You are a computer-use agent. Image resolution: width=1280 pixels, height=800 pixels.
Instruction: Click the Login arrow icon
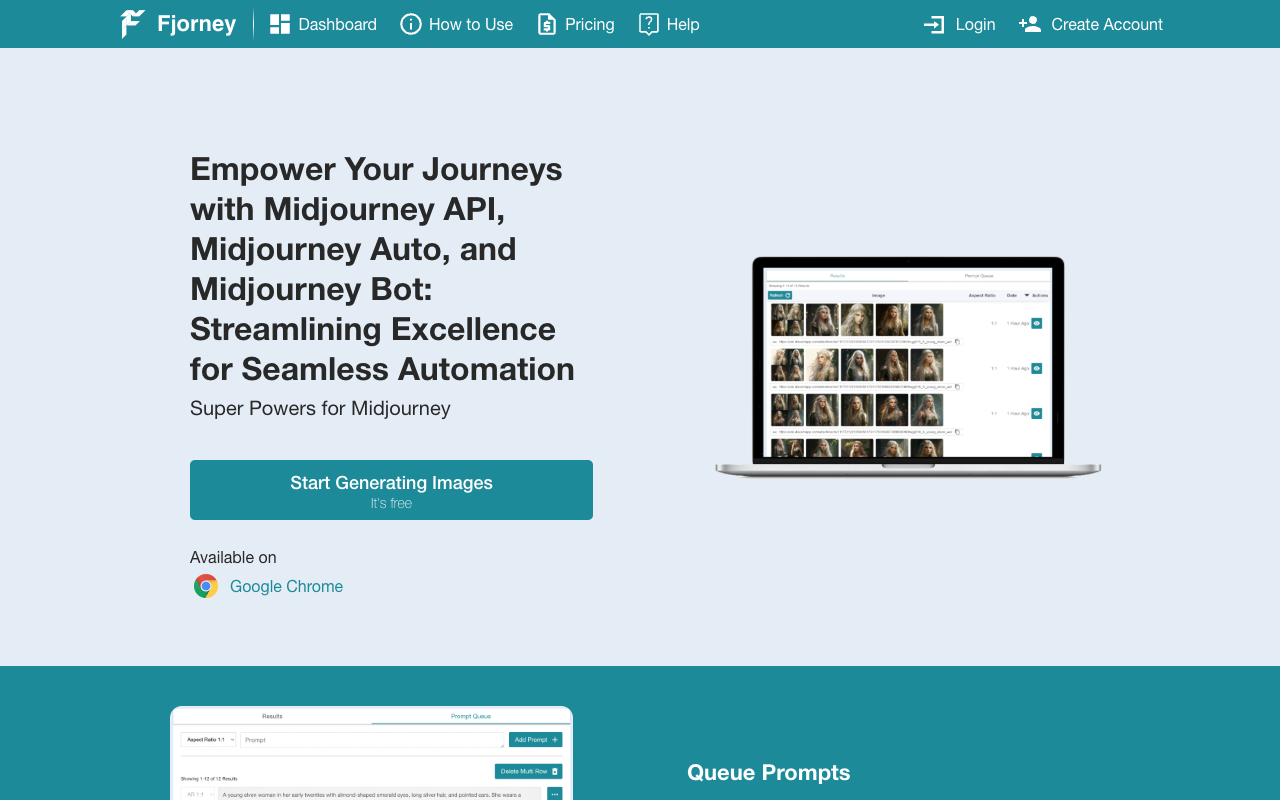[934, 24]
